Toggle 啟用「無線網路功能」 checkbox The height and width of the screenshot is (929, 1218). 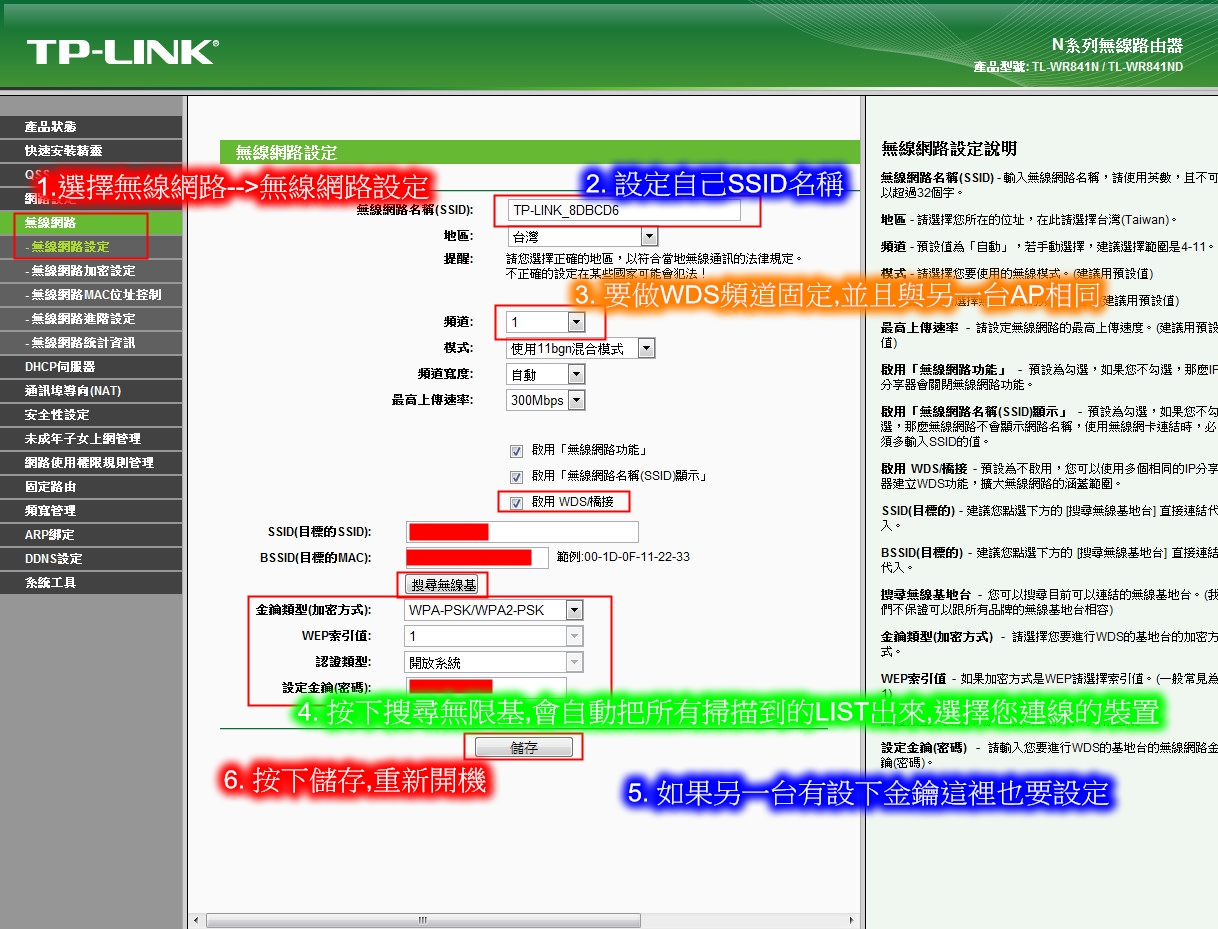point(517,451)
